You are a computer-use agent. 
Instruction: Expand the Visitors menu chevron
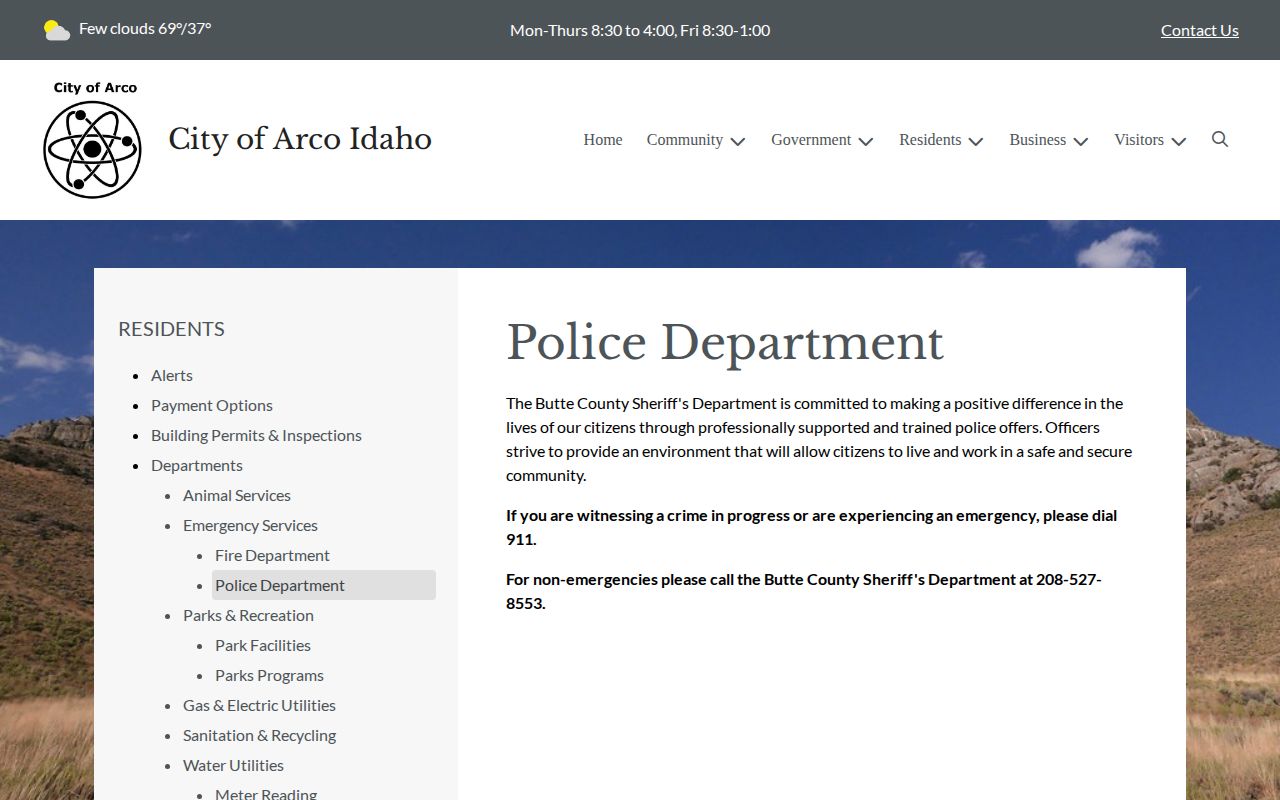[1179, 141]
